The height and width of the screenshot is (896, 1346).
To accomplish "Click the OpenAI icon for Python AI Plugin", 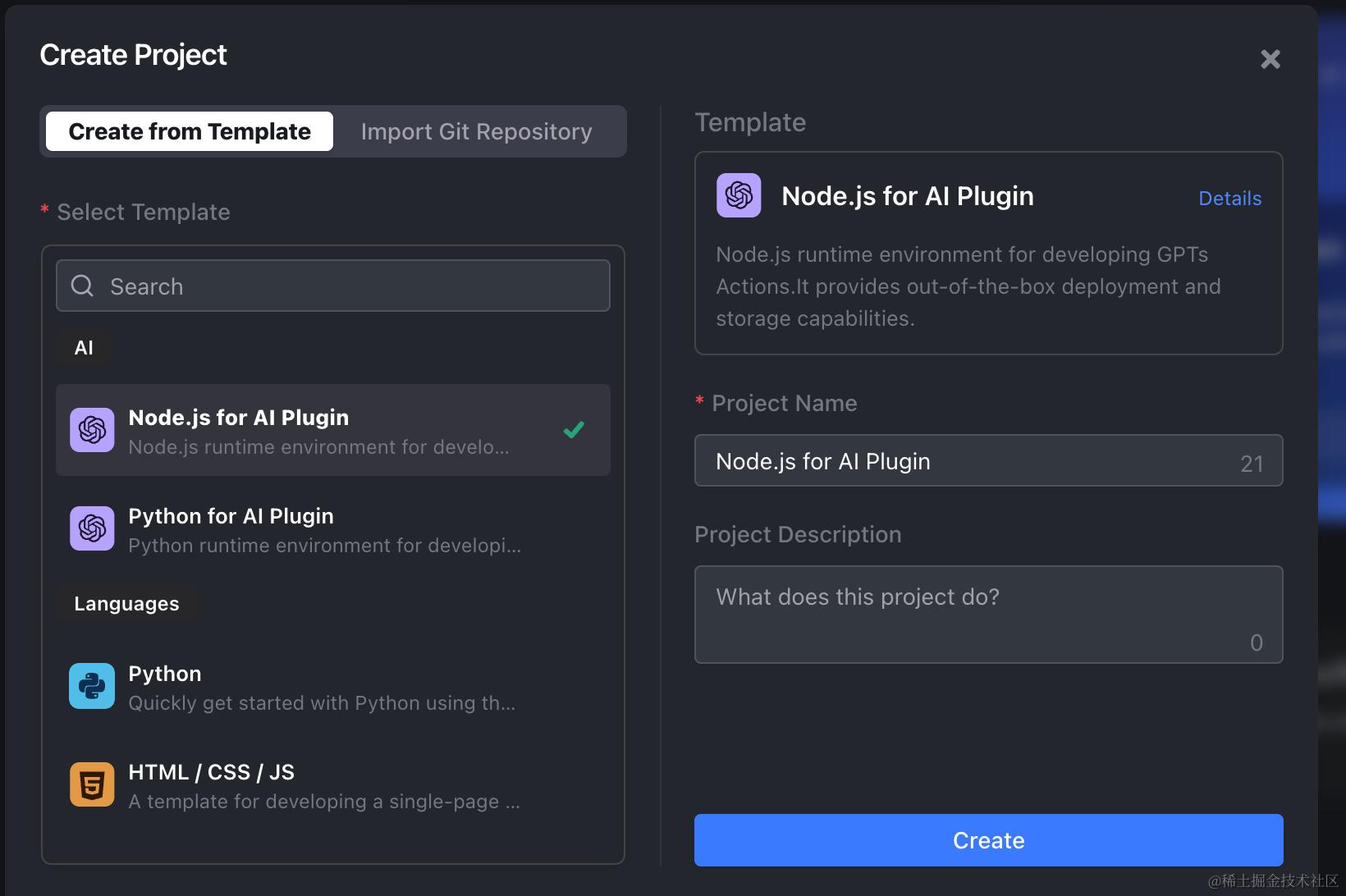I will [x=92, y=528].
